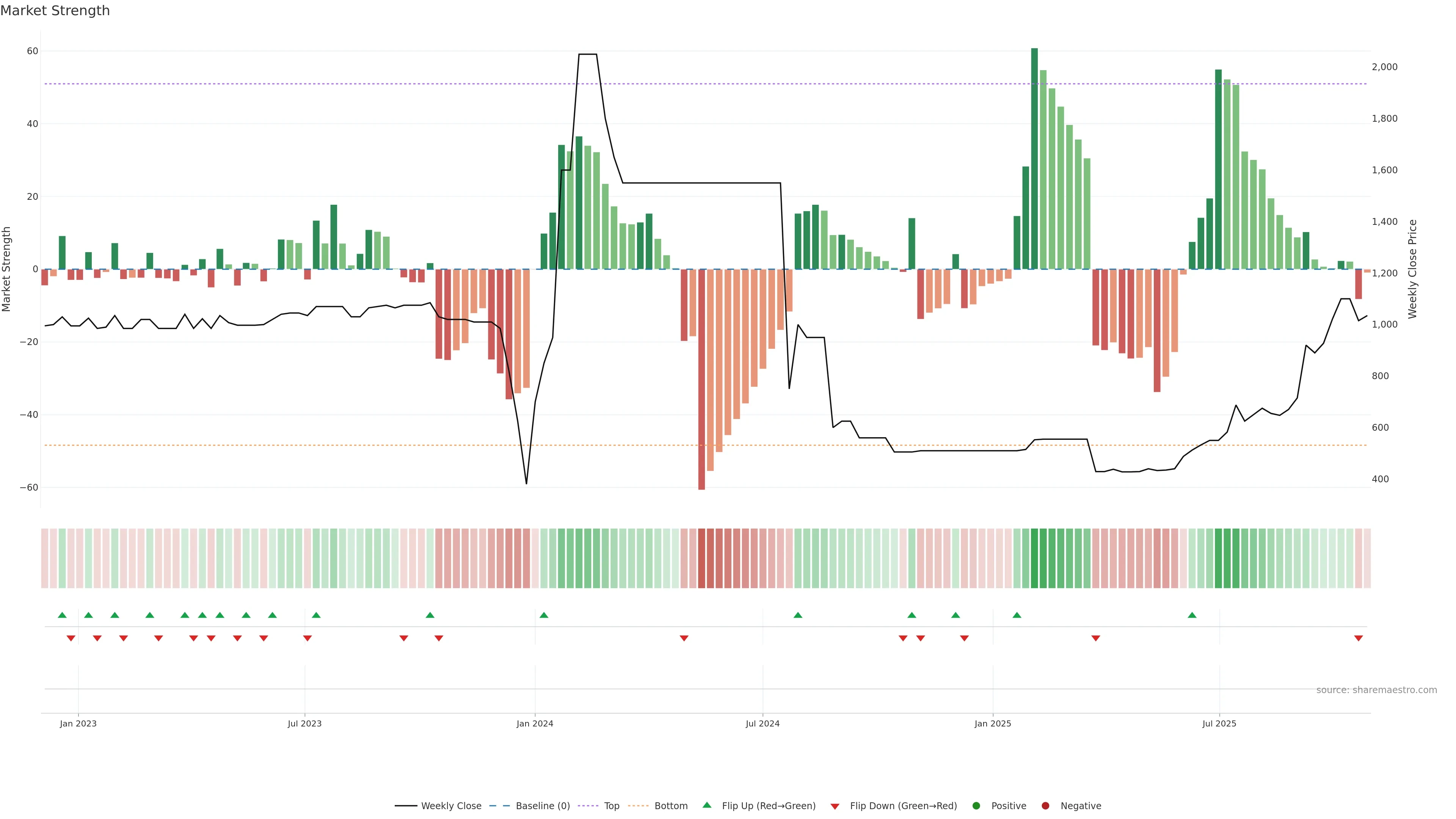Click the last red flip-down marker on the right

point(1358,638)
